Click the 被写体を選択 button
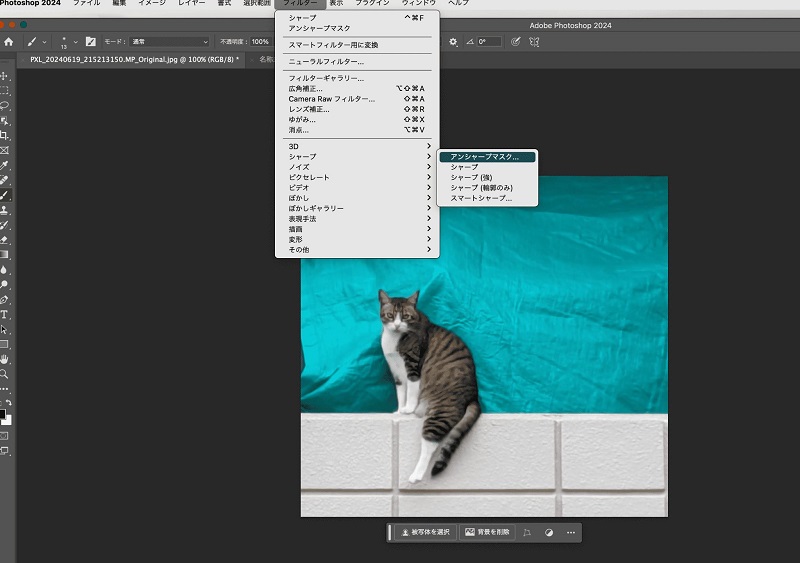The height and width of the screenshot is (563, 800). 425,532
